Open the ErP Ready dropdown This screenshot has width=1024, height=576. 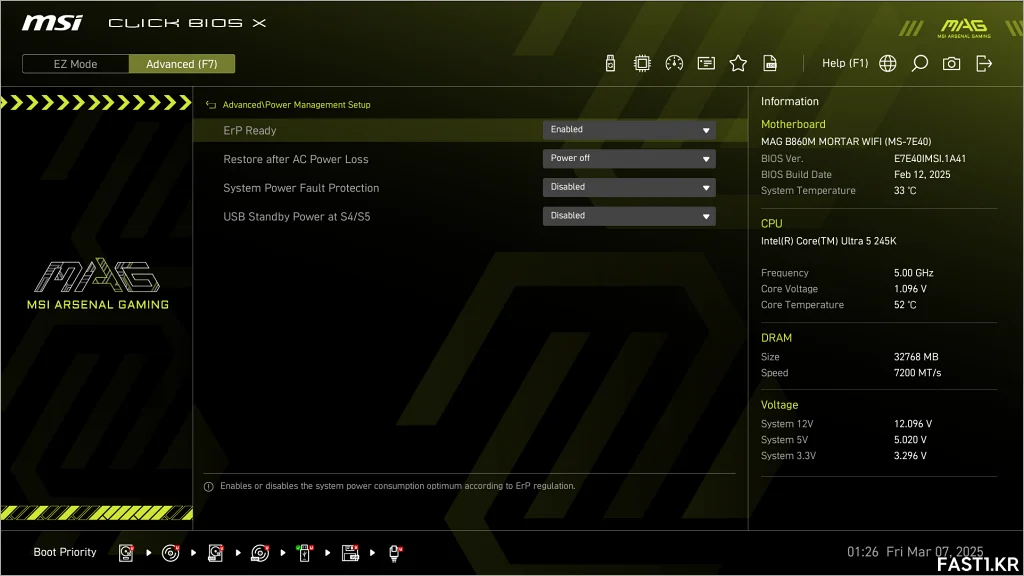[629, 130]
